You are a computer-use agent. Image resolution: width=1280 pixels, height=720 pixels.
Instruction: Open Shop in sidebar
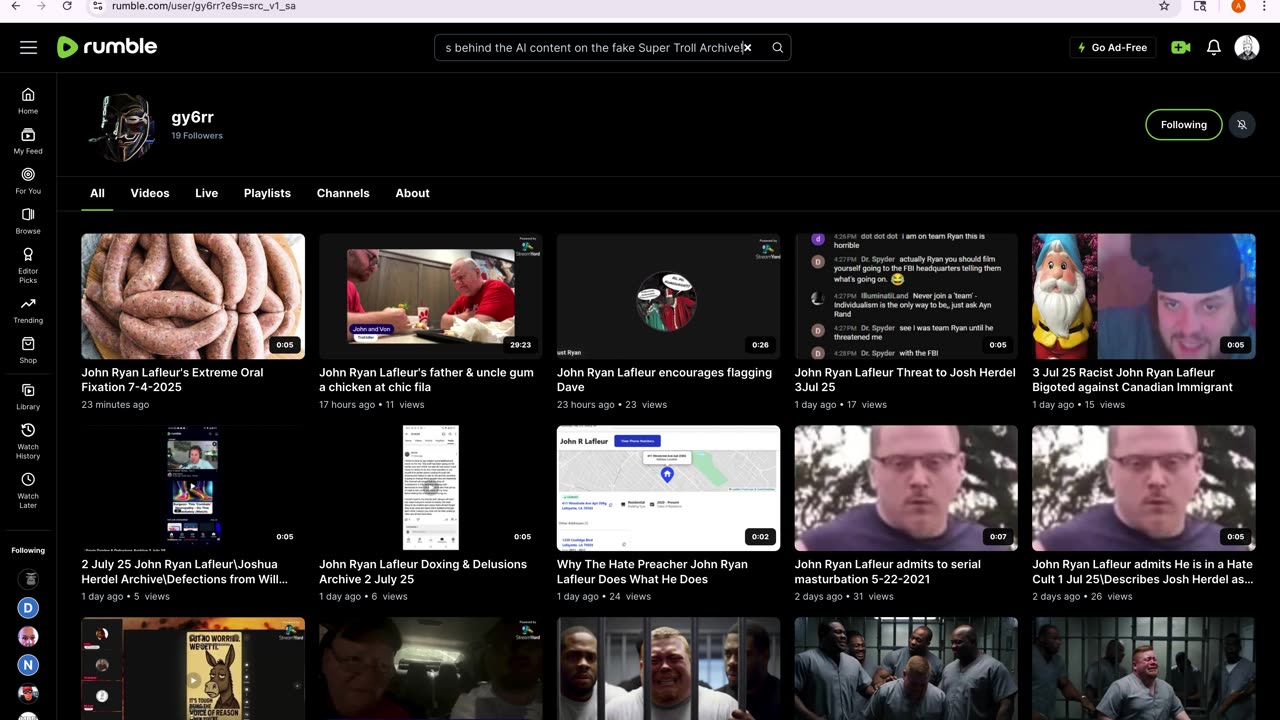pos(28,350)
